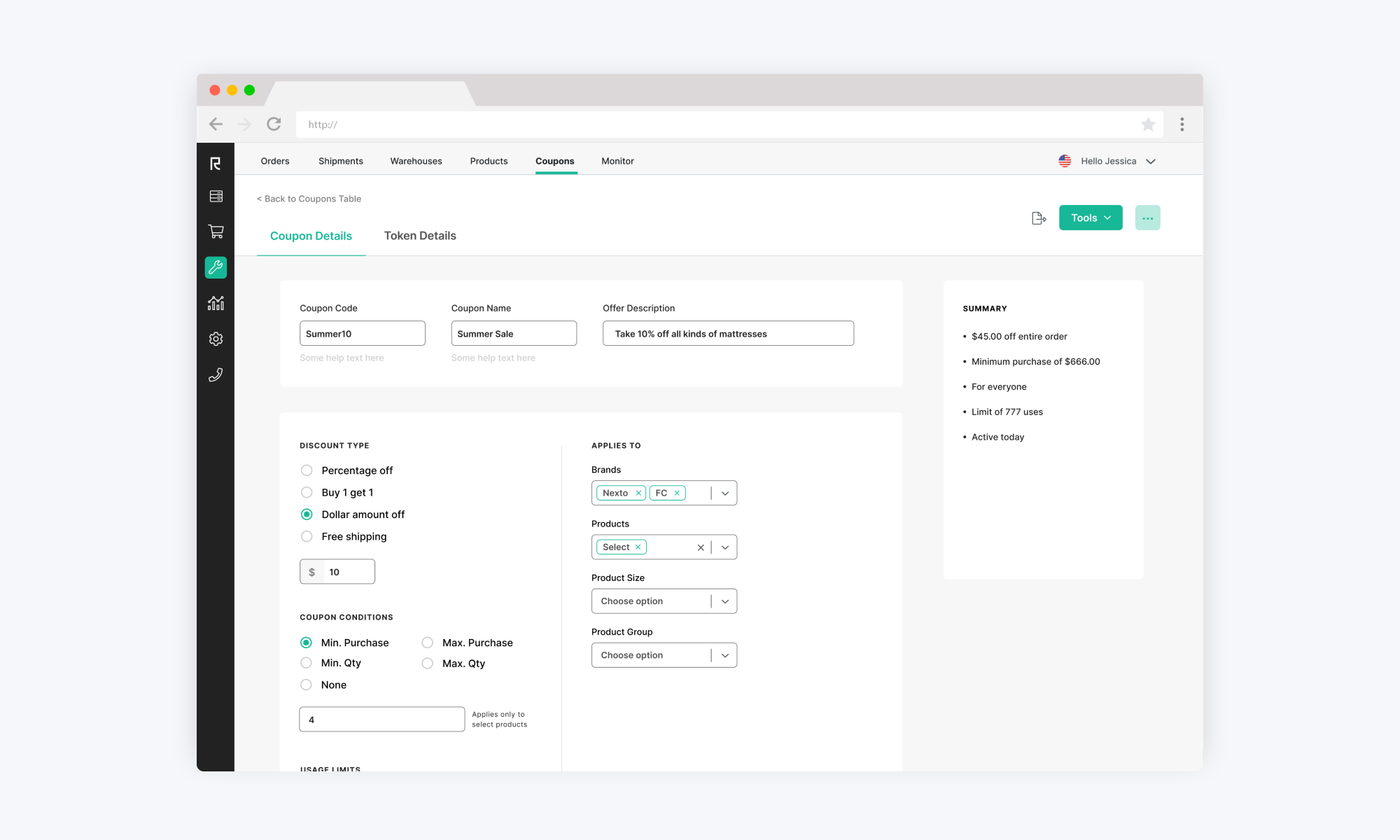Open the Tools dropdown button
Viewport: 1400px width, 840px height.
coord(1091,218)
